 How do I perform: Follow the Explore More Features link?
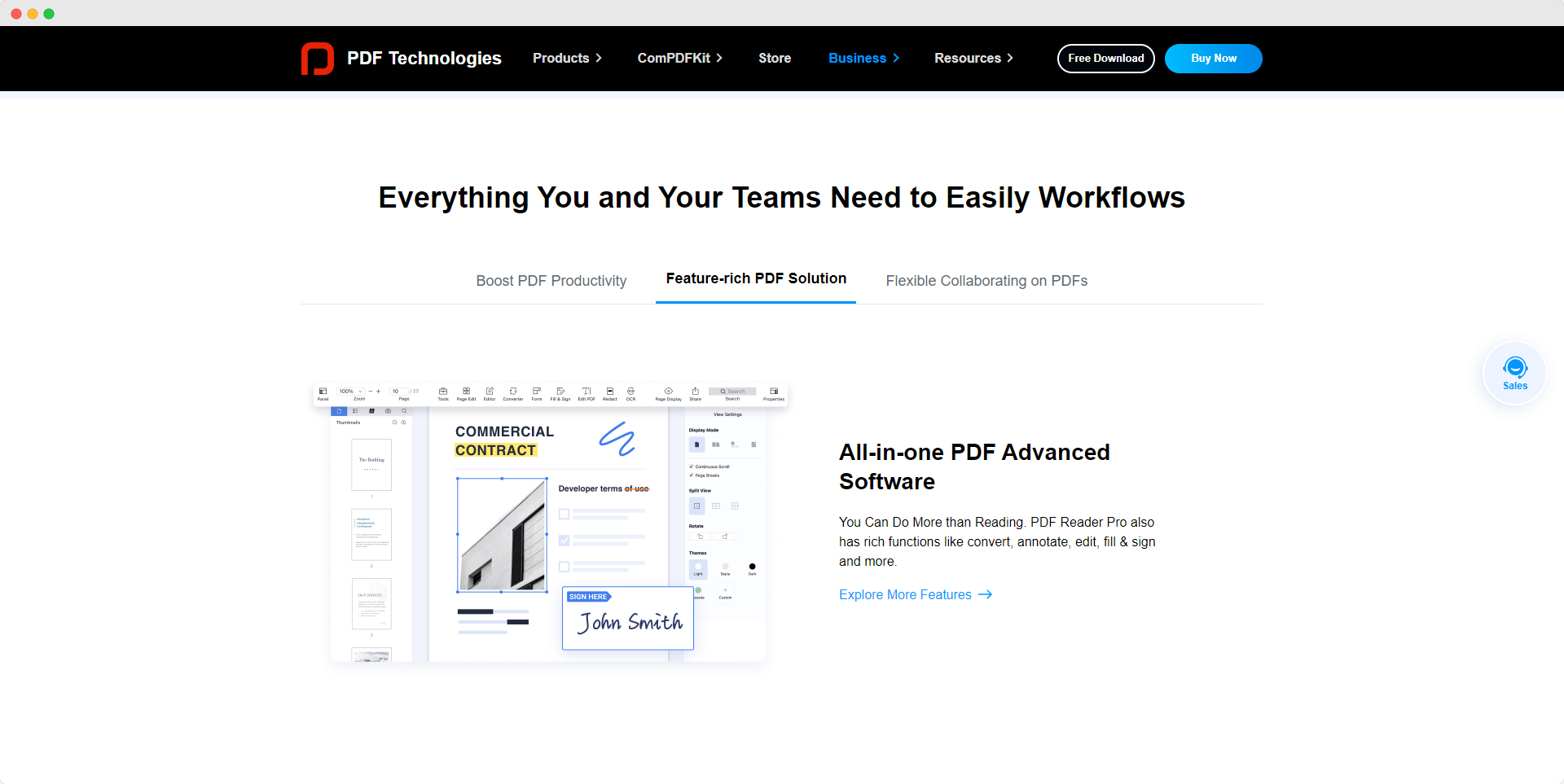tap(916, 595)
